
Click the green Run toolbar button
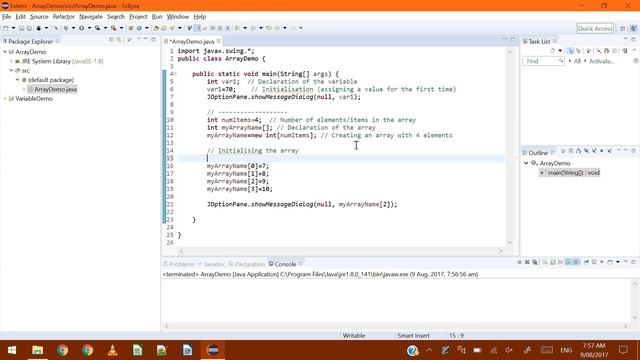point(82,28)
